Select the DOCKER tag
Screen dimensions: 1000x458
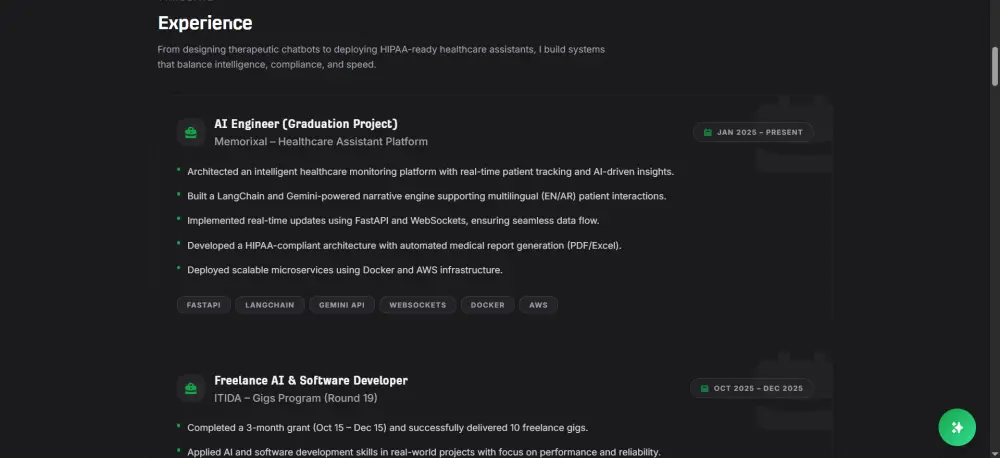tap(488, 304)
